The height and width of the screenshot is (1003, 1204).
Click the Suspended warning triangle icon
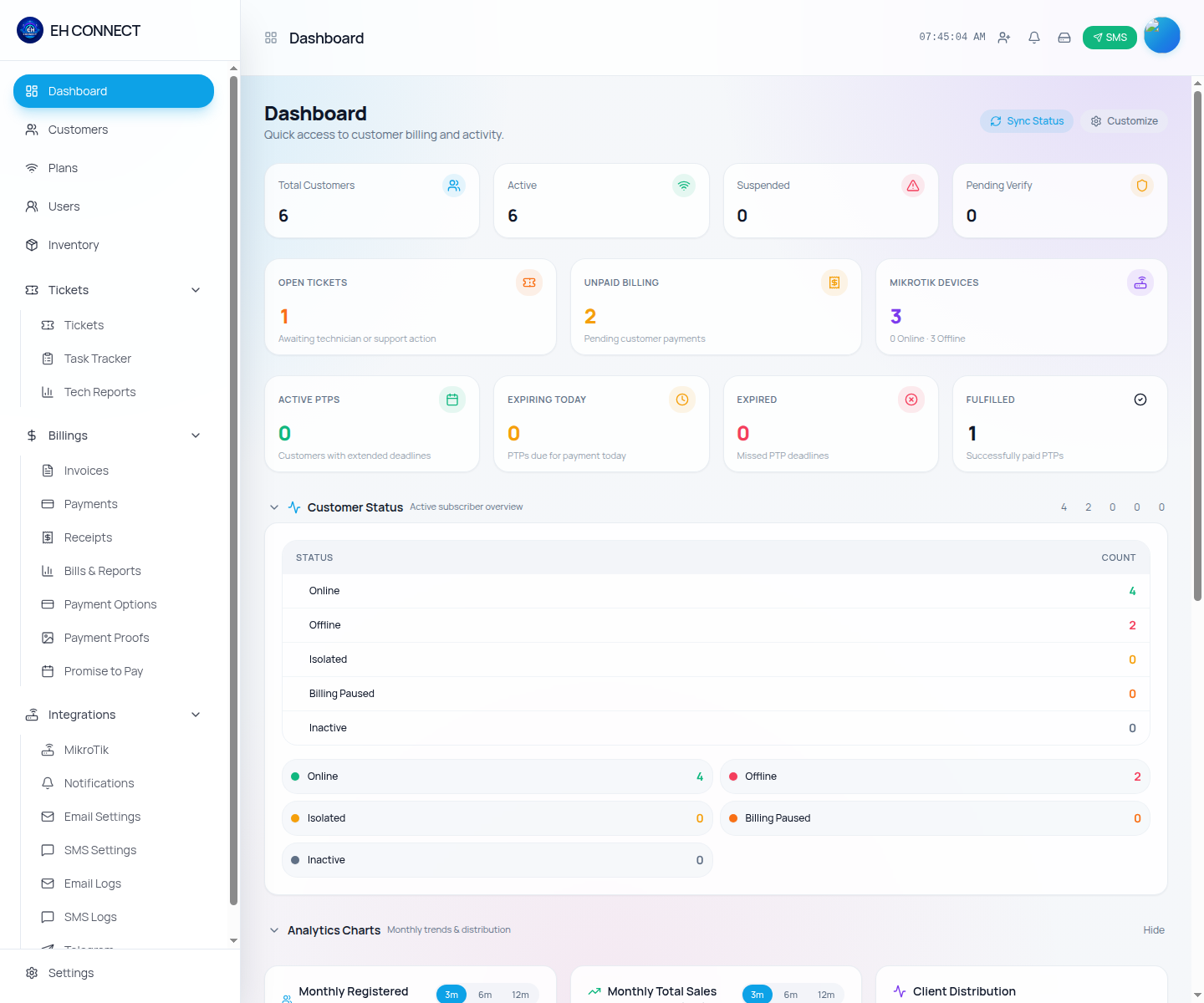[913, 186]
